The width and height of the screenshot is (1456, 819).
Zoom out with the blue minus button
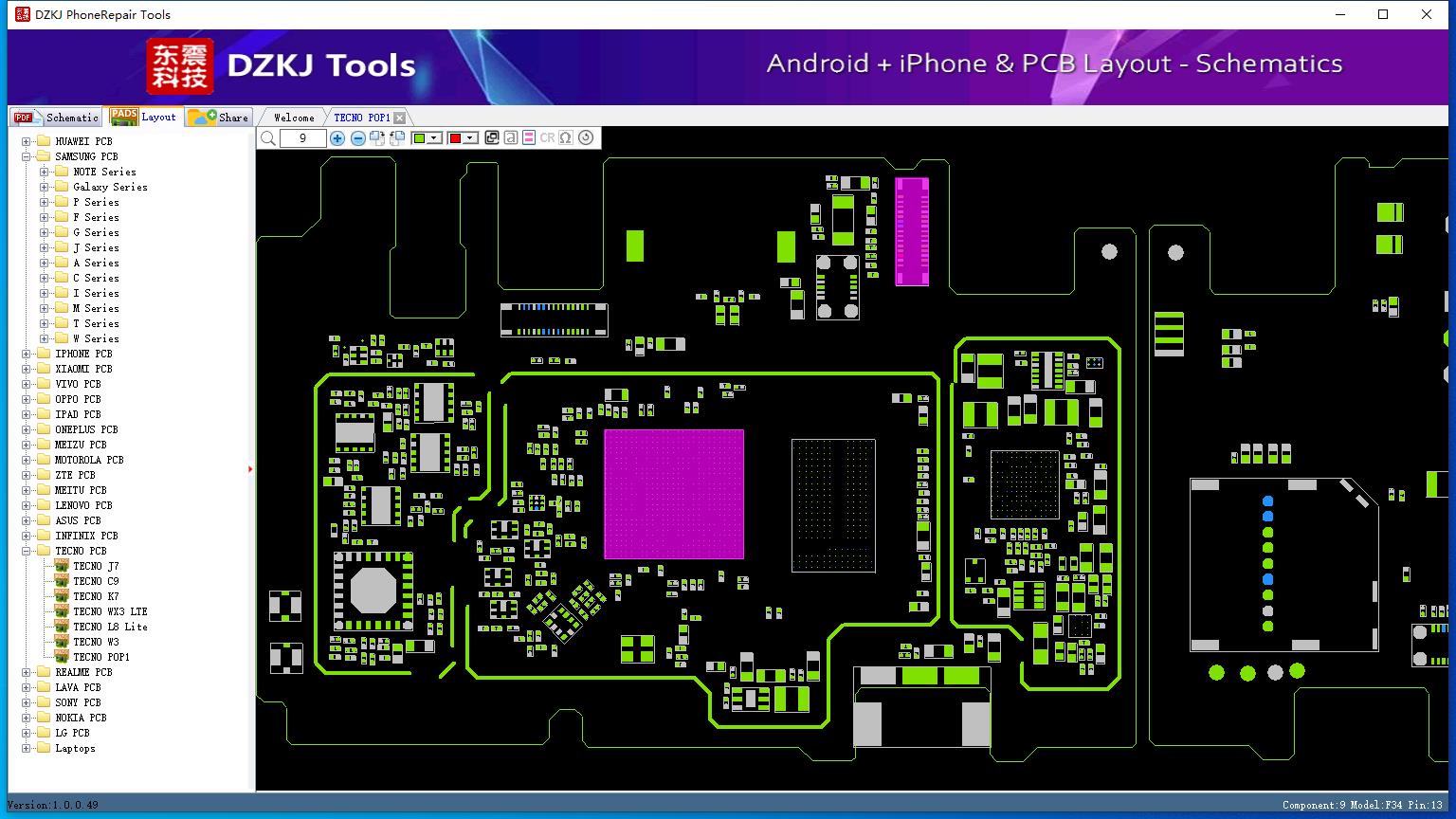click(x=357, y=138)
